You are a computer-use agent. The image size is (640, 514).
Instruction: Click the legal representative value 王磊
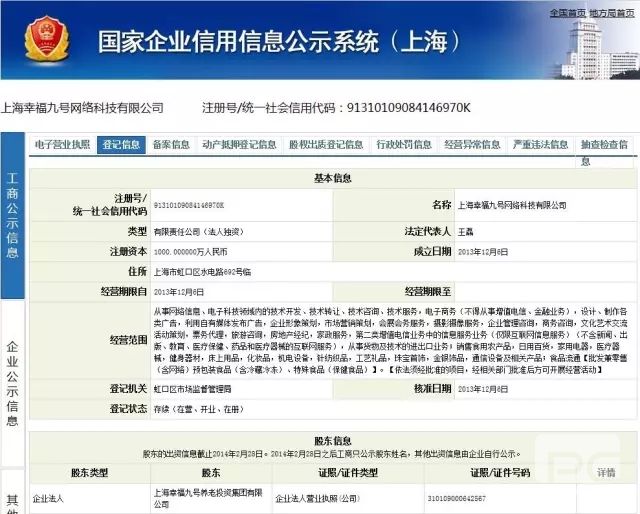pyautogui.click(x=465, y=232)
